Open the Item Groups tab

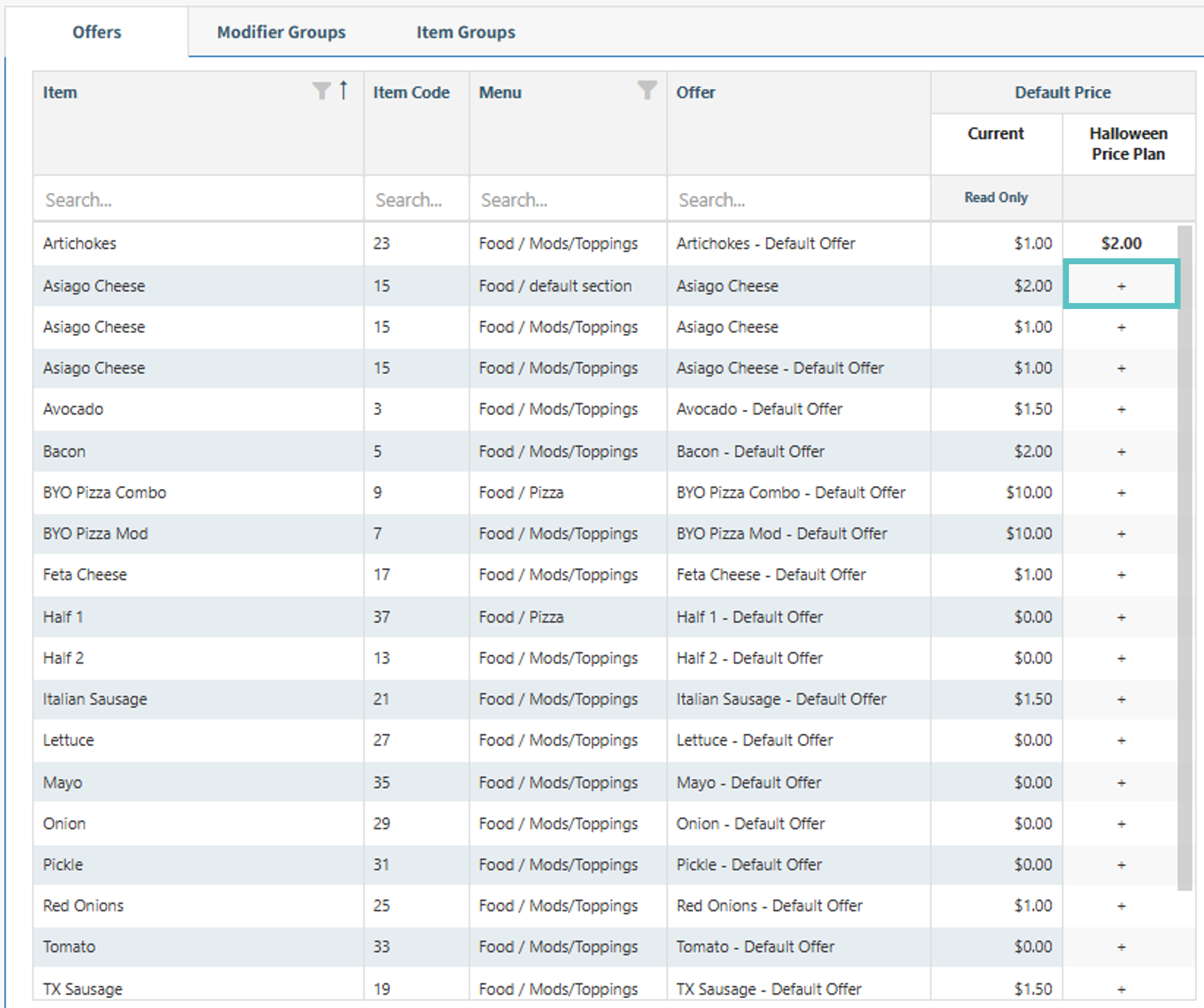(x=466, y=32)
